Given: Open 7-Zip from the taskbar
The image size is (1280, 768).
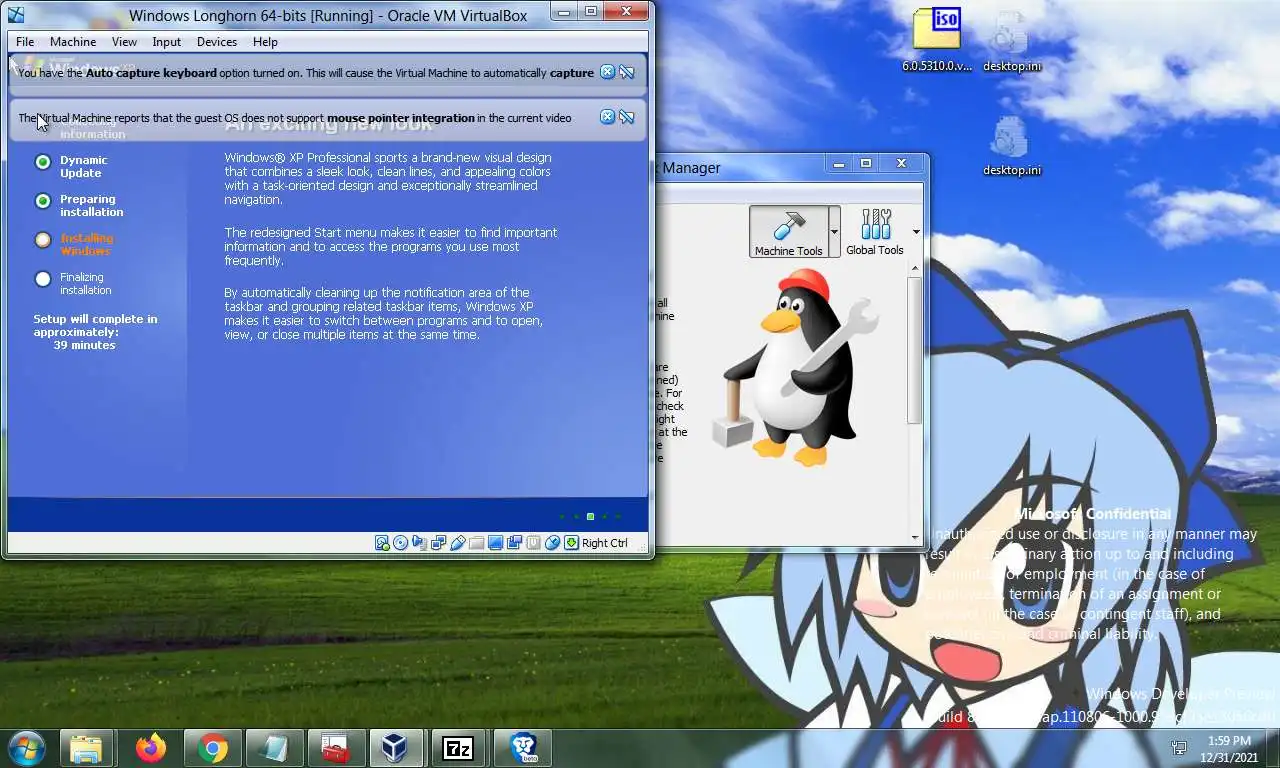Looking at the screenshot, I should 457,748.
